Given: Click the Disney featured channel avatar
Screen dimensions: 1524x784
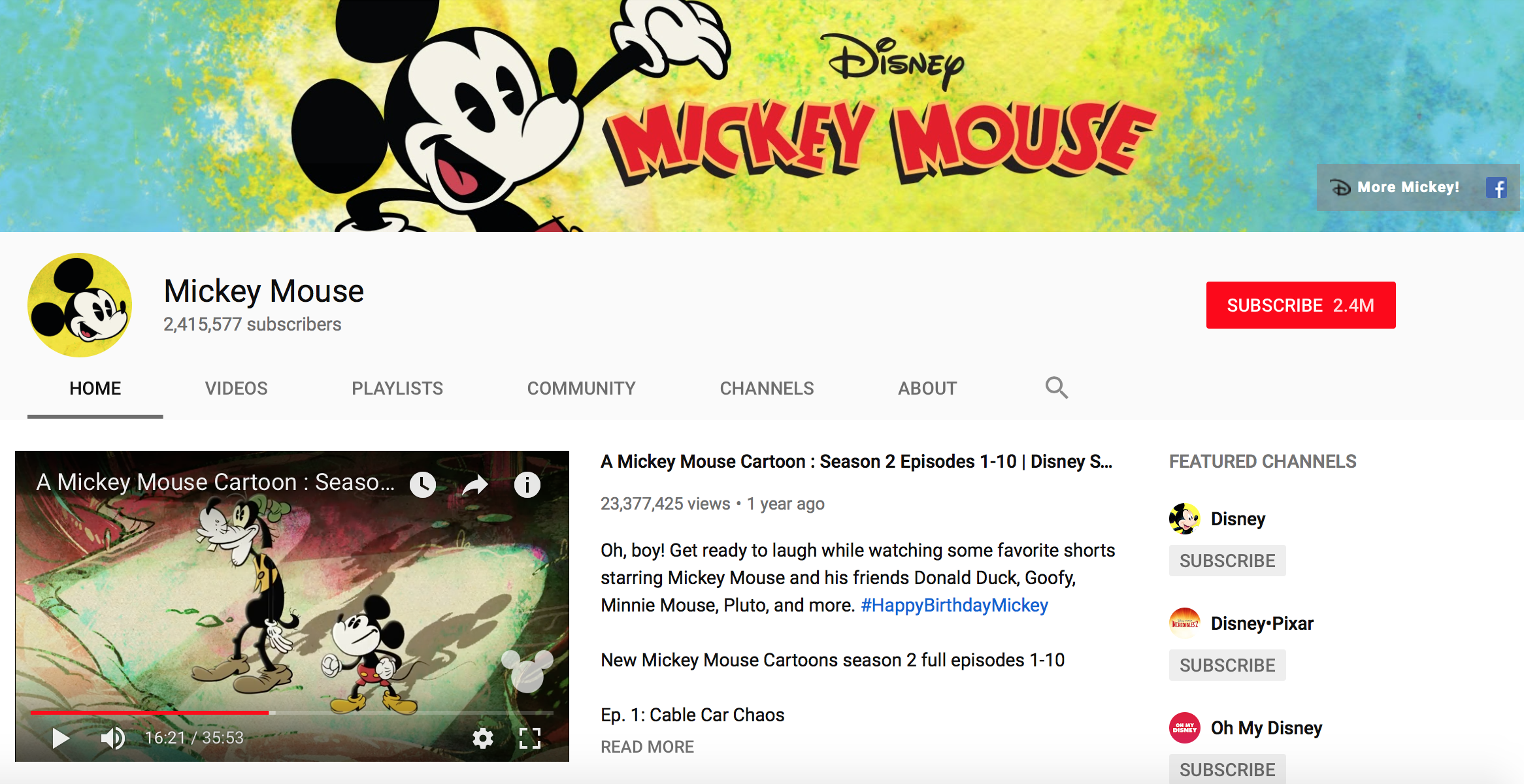Looking at the screenshot, I should click(x=1184, y=519).
